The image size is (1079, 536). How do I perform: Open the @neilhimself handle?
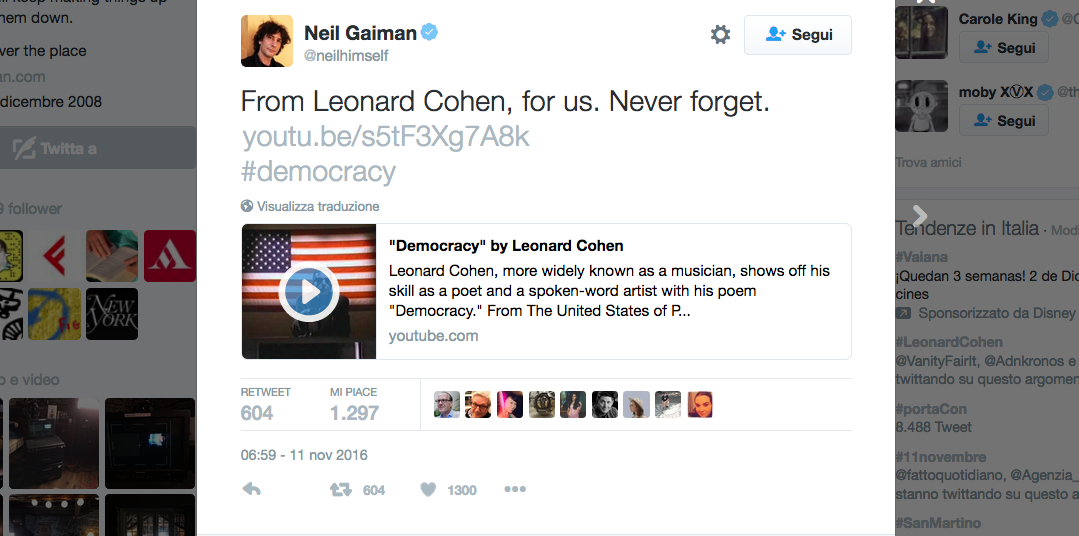346,56
